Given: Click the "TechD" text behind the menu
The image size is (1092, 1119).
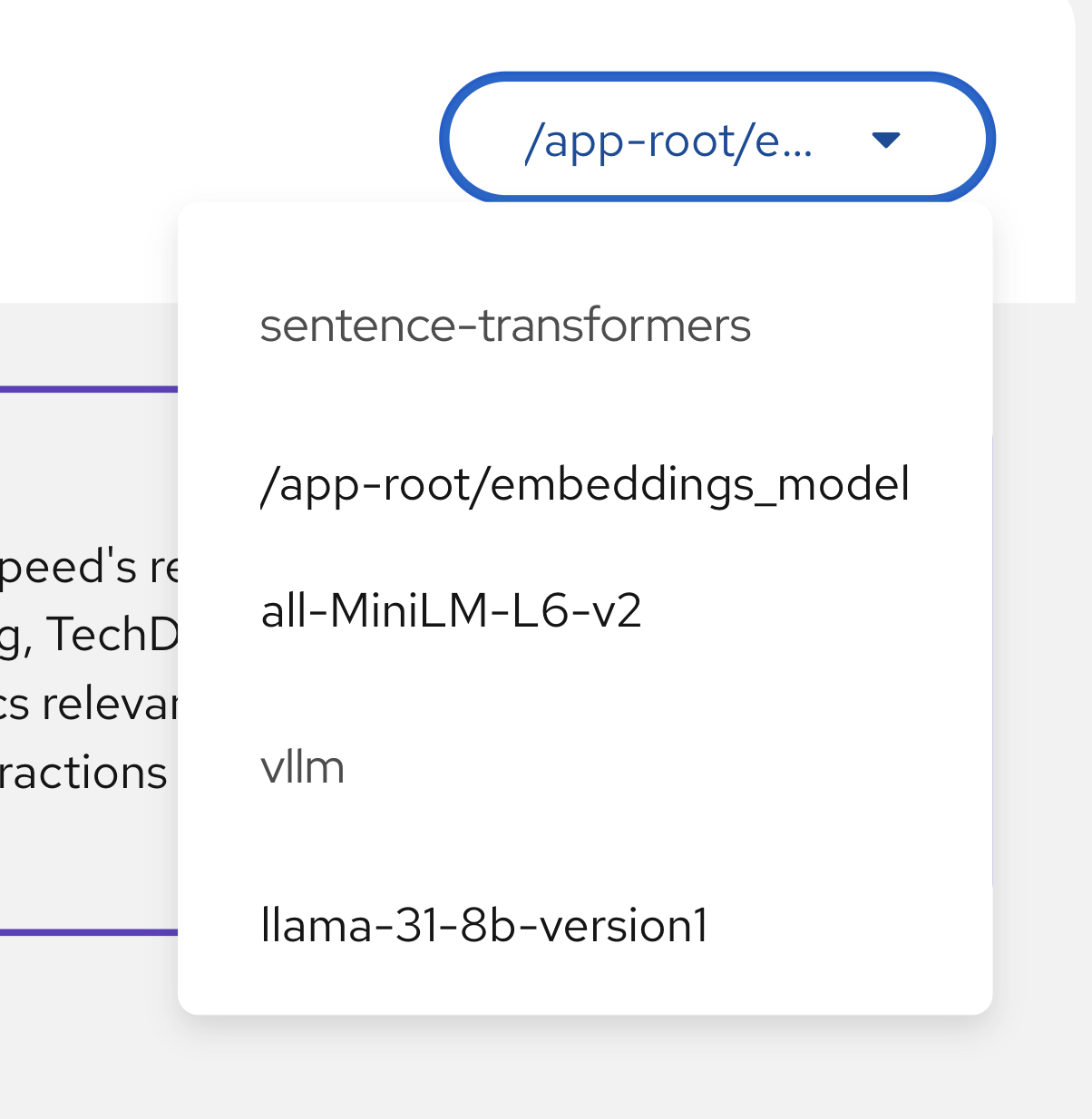Looking at the screenshot, I should click(112, 635).
